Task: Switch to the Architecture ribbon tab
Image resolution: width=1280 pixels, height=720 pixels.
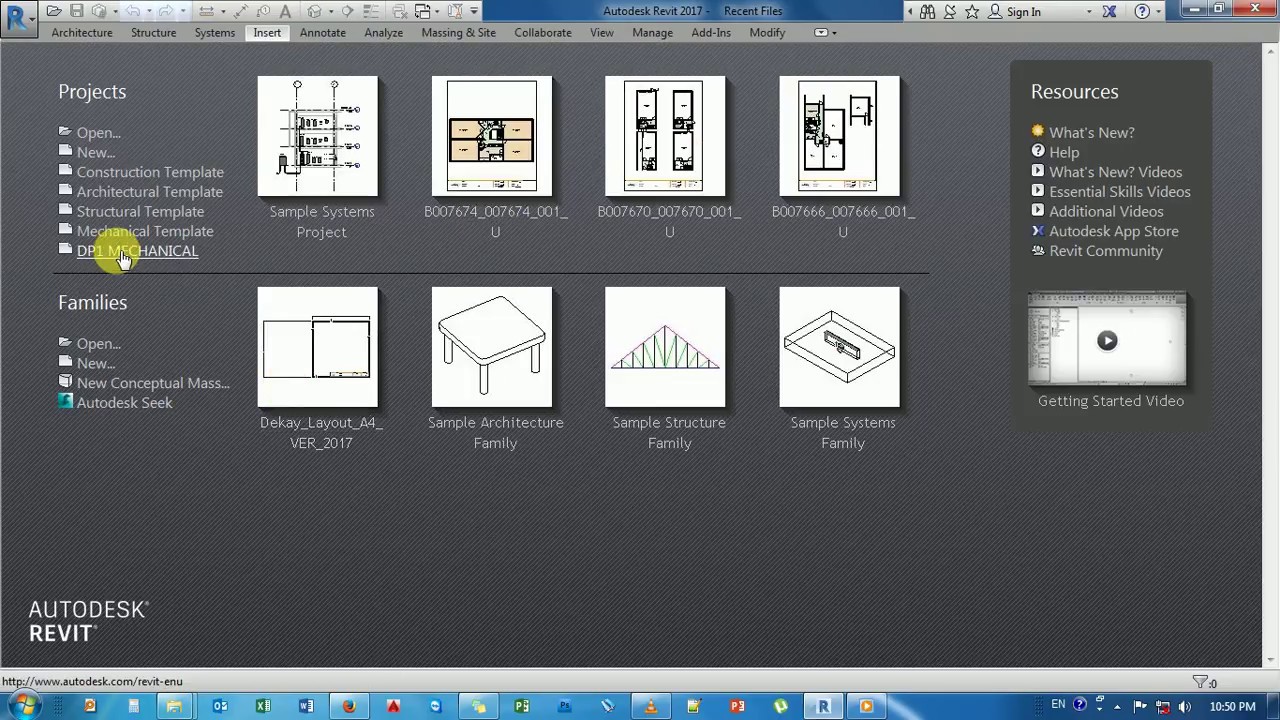Action: (82, 32)
